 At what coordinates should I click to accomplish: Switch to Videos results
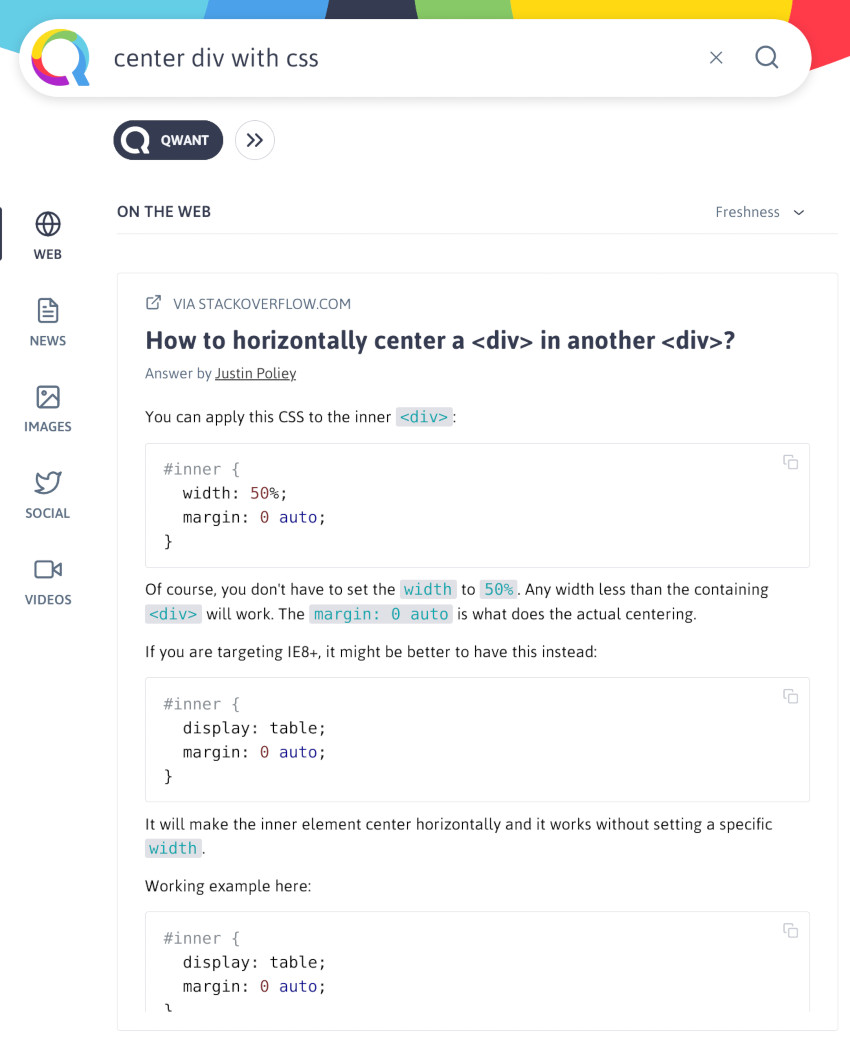coord(48,582)
